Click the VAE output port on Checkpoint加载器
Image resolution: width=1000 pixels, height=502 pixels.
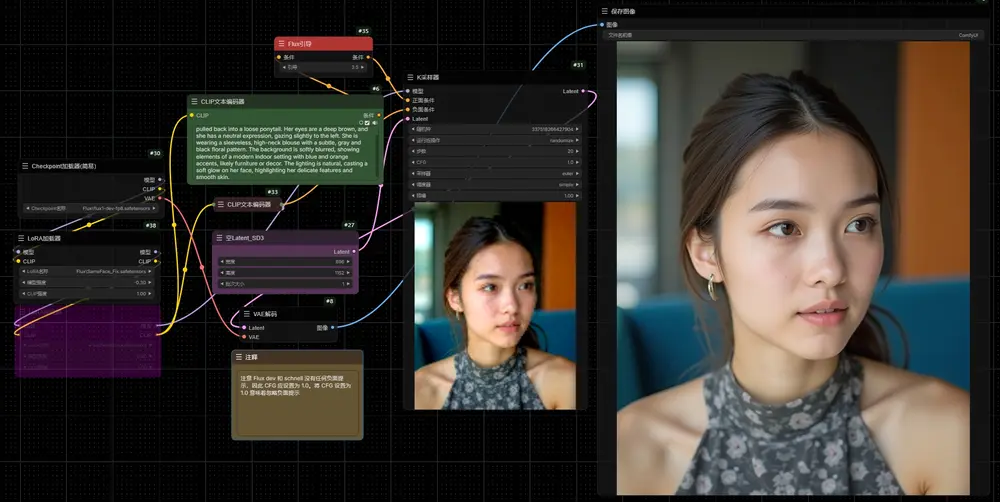pyautogui.click(x=160, y=198)
